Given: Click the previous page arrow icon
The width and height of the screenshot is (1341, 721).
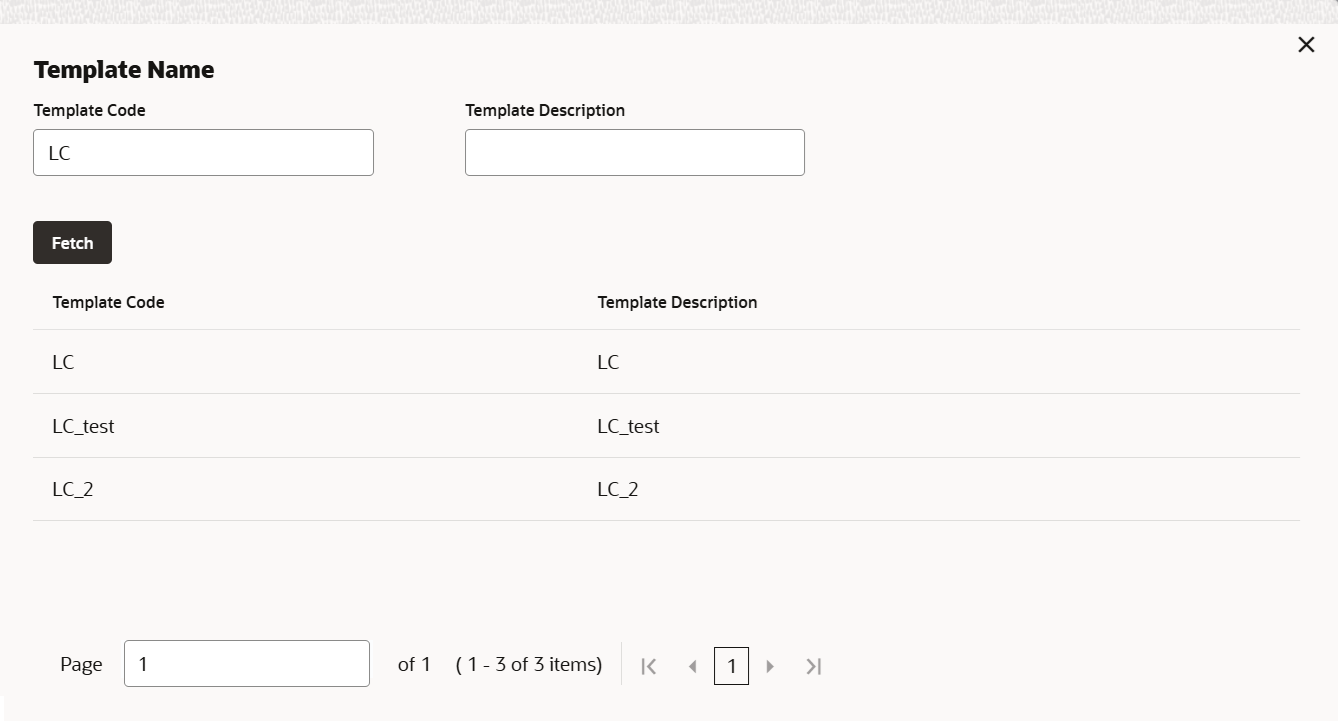Looking at the screenshot, I should [x=692, y=665].
